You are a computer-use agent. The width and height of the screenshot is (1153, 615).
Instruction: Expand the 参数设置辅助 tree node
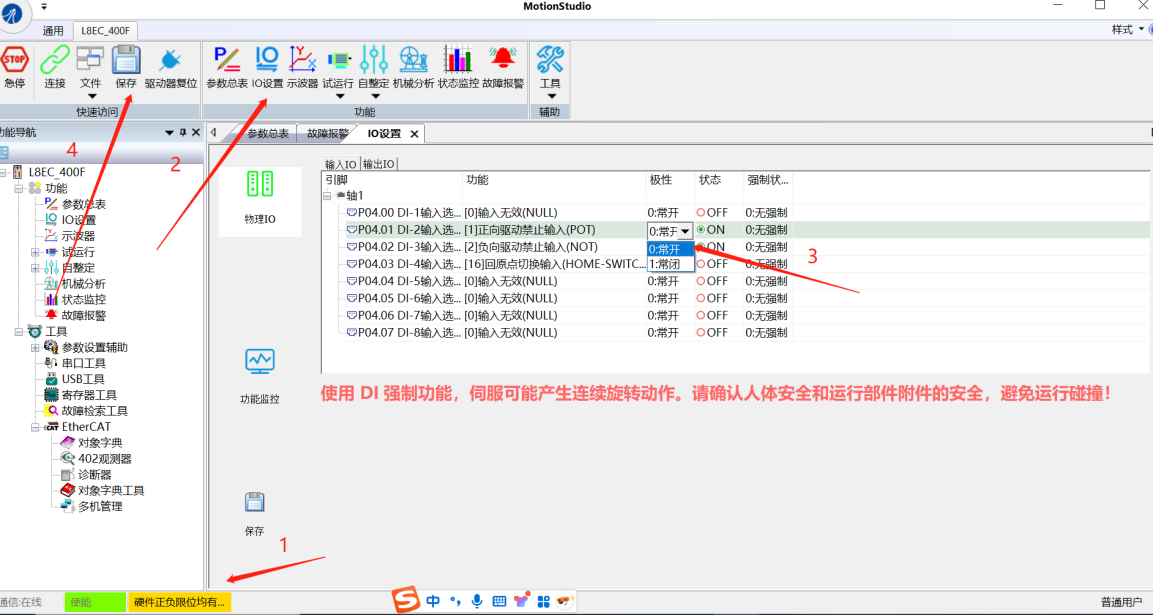(35, 347)
